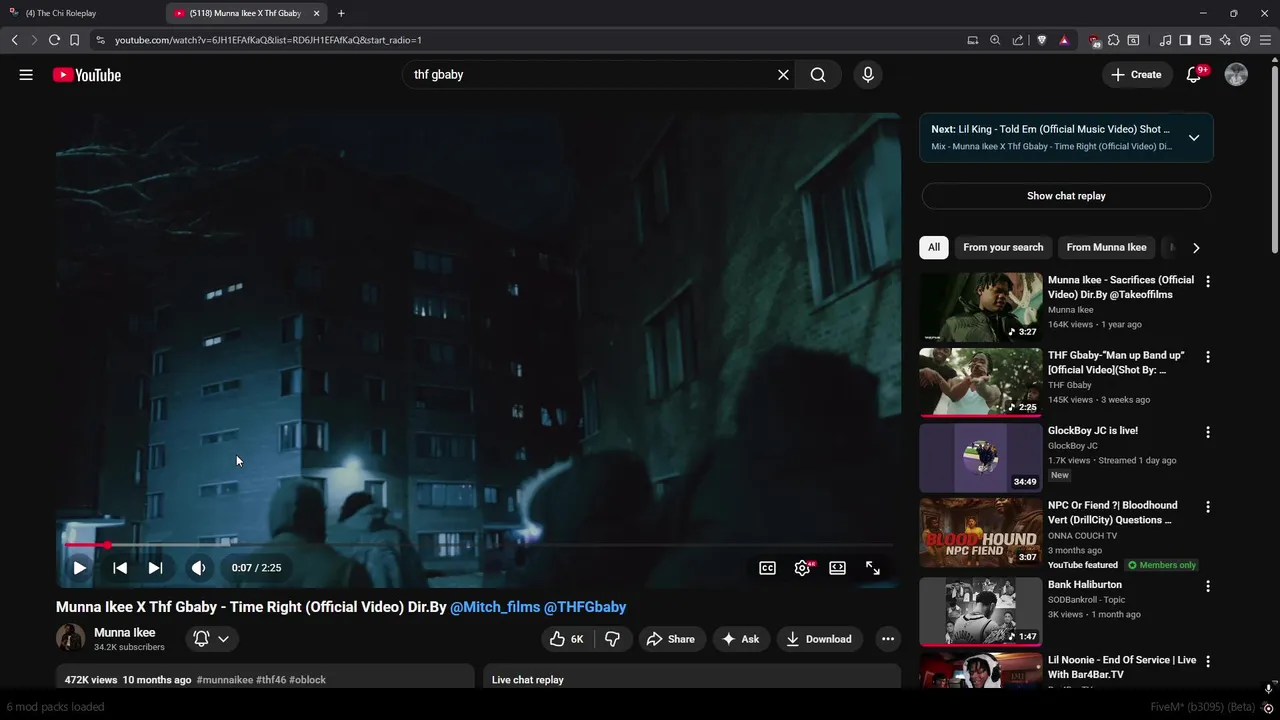Clear the search box text
The width and height of the screenshot is (1280, 720).
(783, 75)
